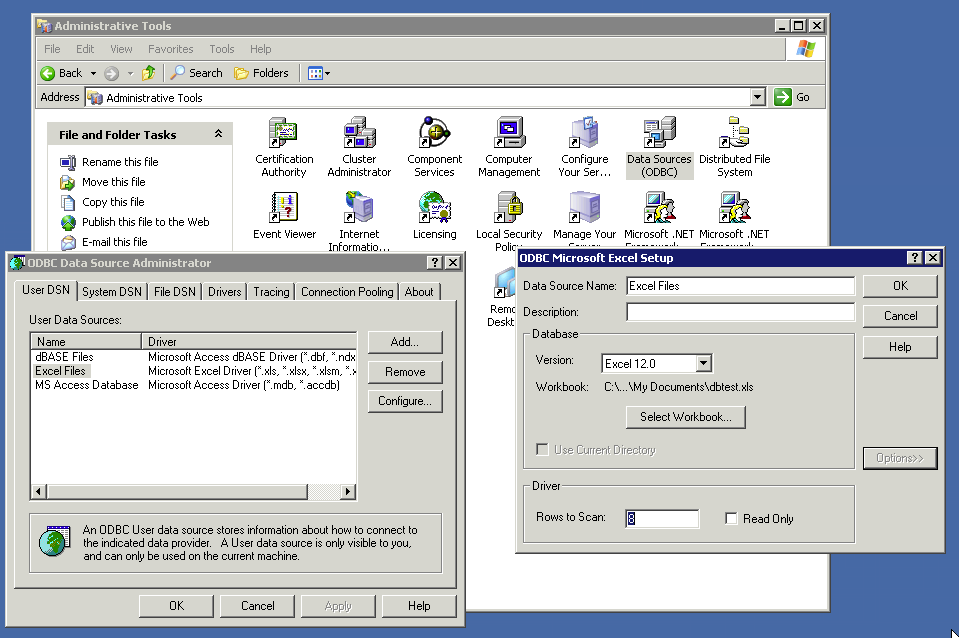The width and height of the screenshot is (959, 638).
Task: Switch to the System DSN tab
Action: pyautogui.click(x=112, y=292)
